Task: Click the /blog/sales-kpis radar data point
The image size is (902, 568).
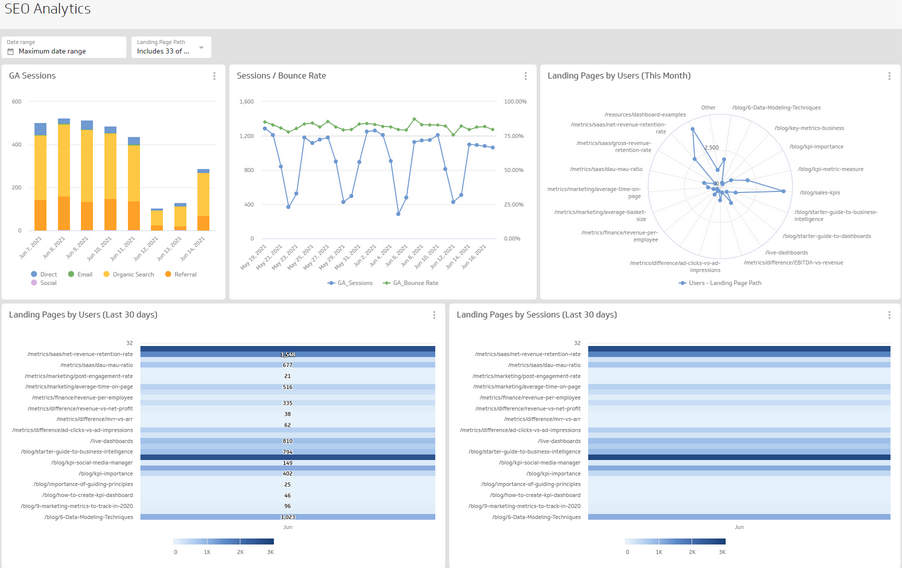Action: pyautogui.click(x=783, y=191)
